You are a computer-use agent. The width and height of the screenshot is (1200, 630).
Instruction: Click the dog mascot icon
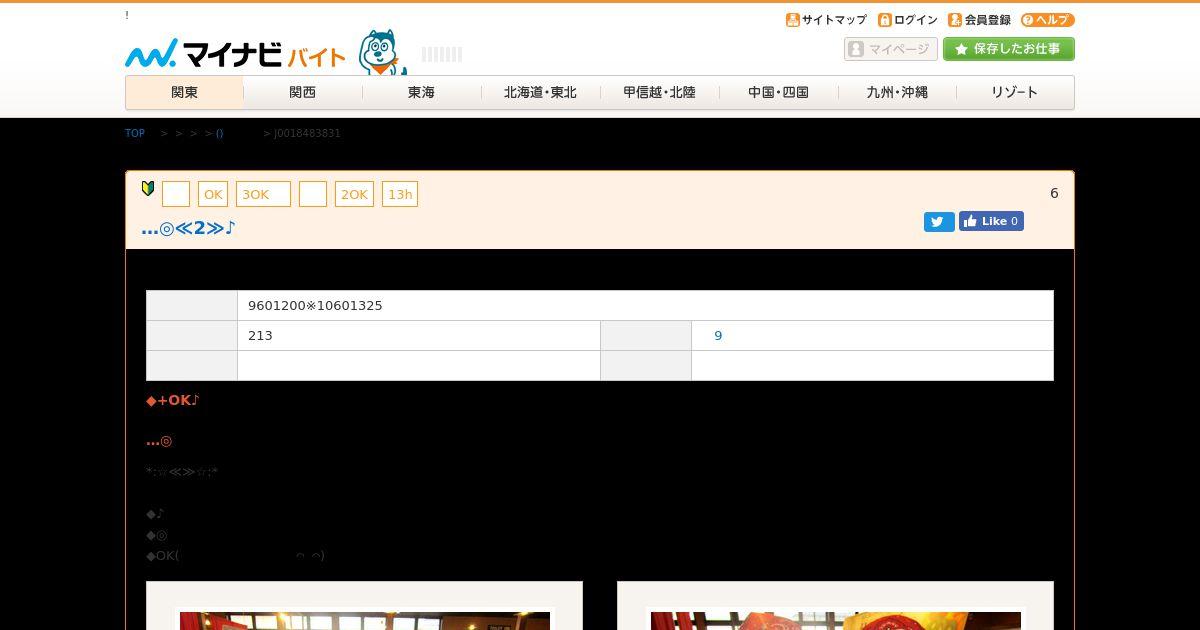[x=383, y=52]
